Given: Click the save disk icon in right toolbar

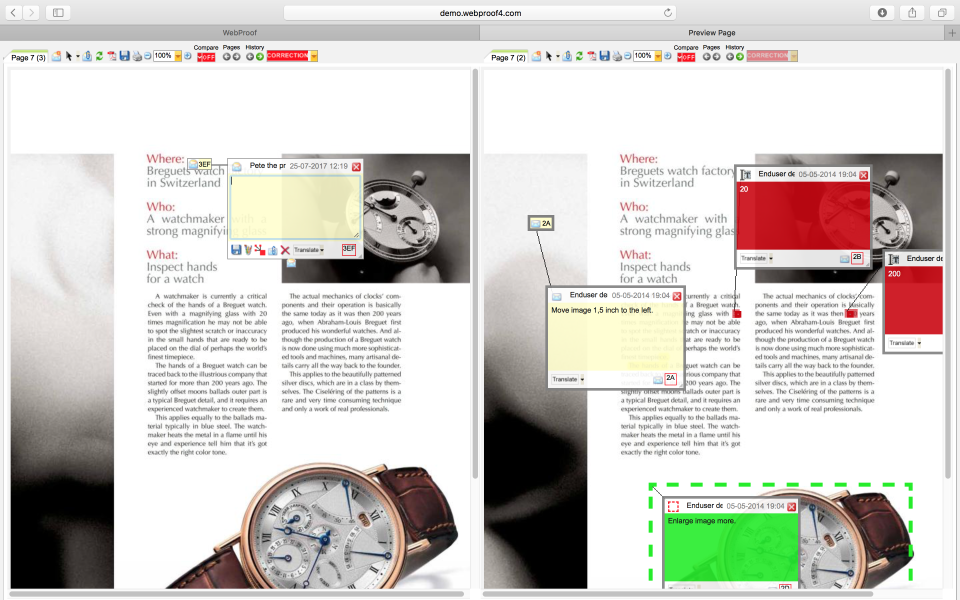Looking at the screenshot, I should 605,56.
